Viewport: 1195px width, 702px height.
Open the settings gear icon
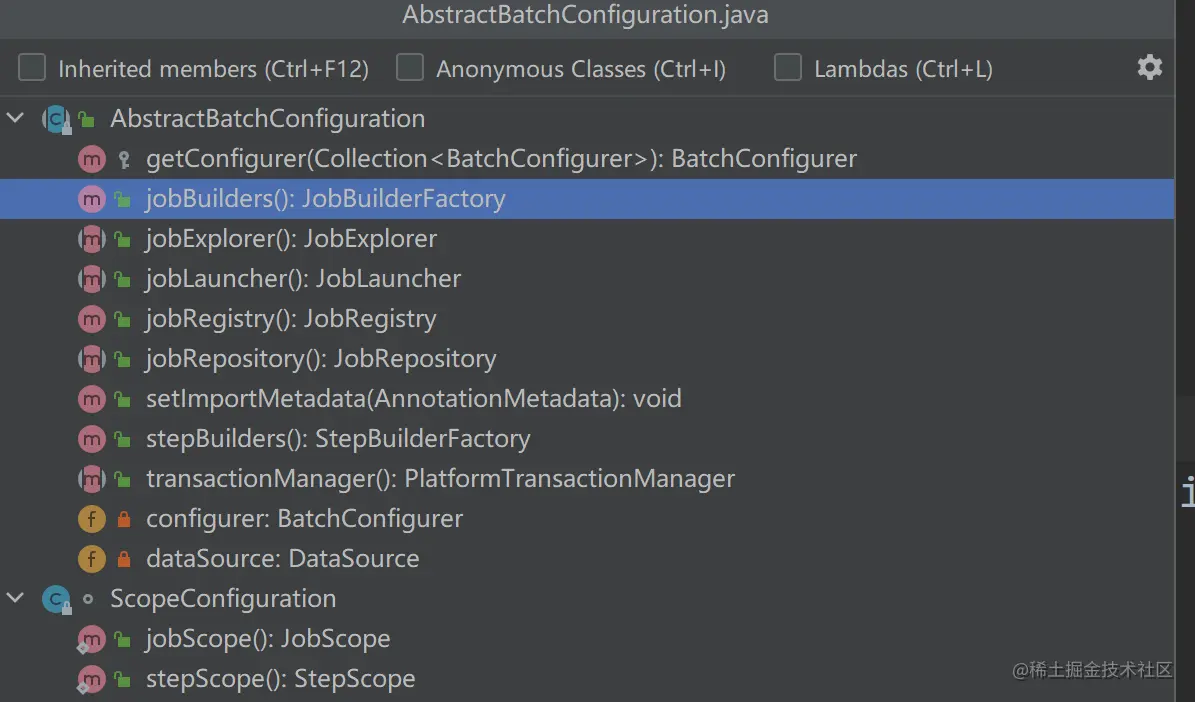tap(1149, 68)
